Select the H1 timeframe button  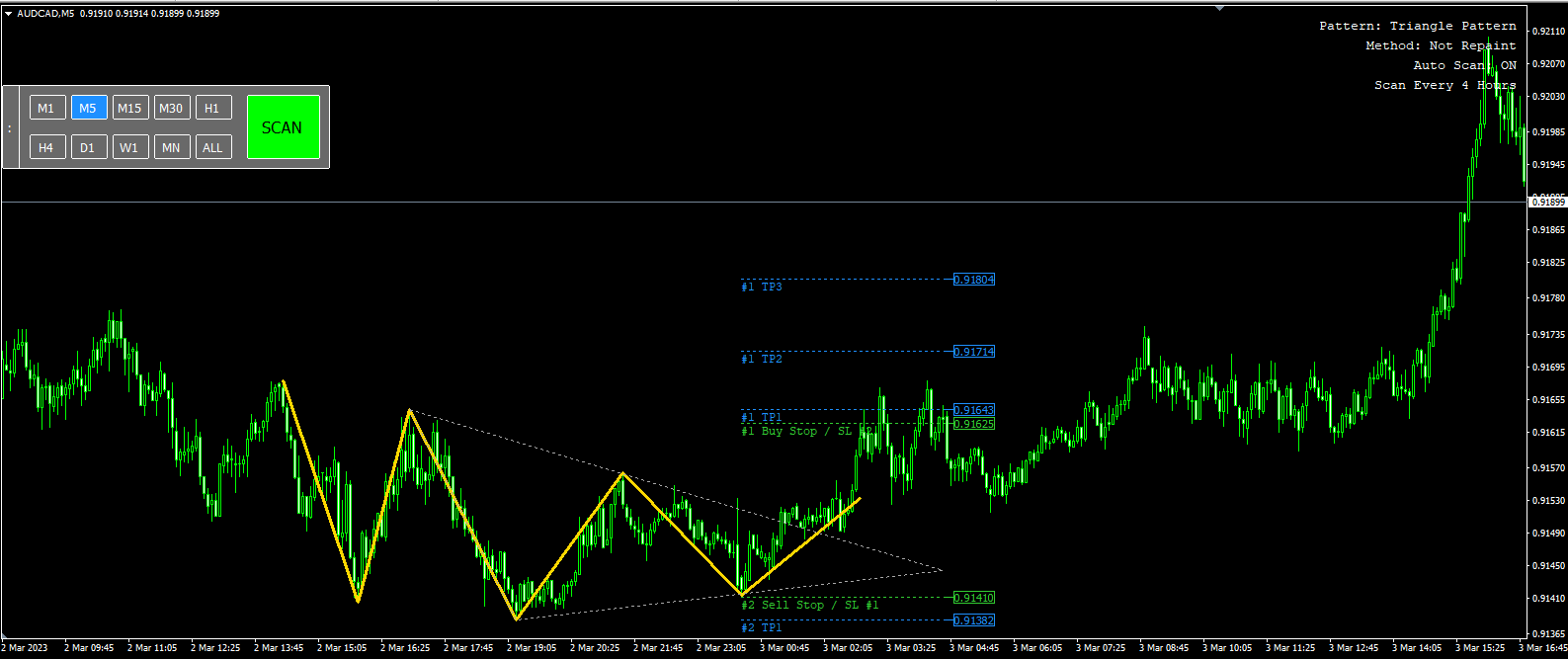coord(212,108)
